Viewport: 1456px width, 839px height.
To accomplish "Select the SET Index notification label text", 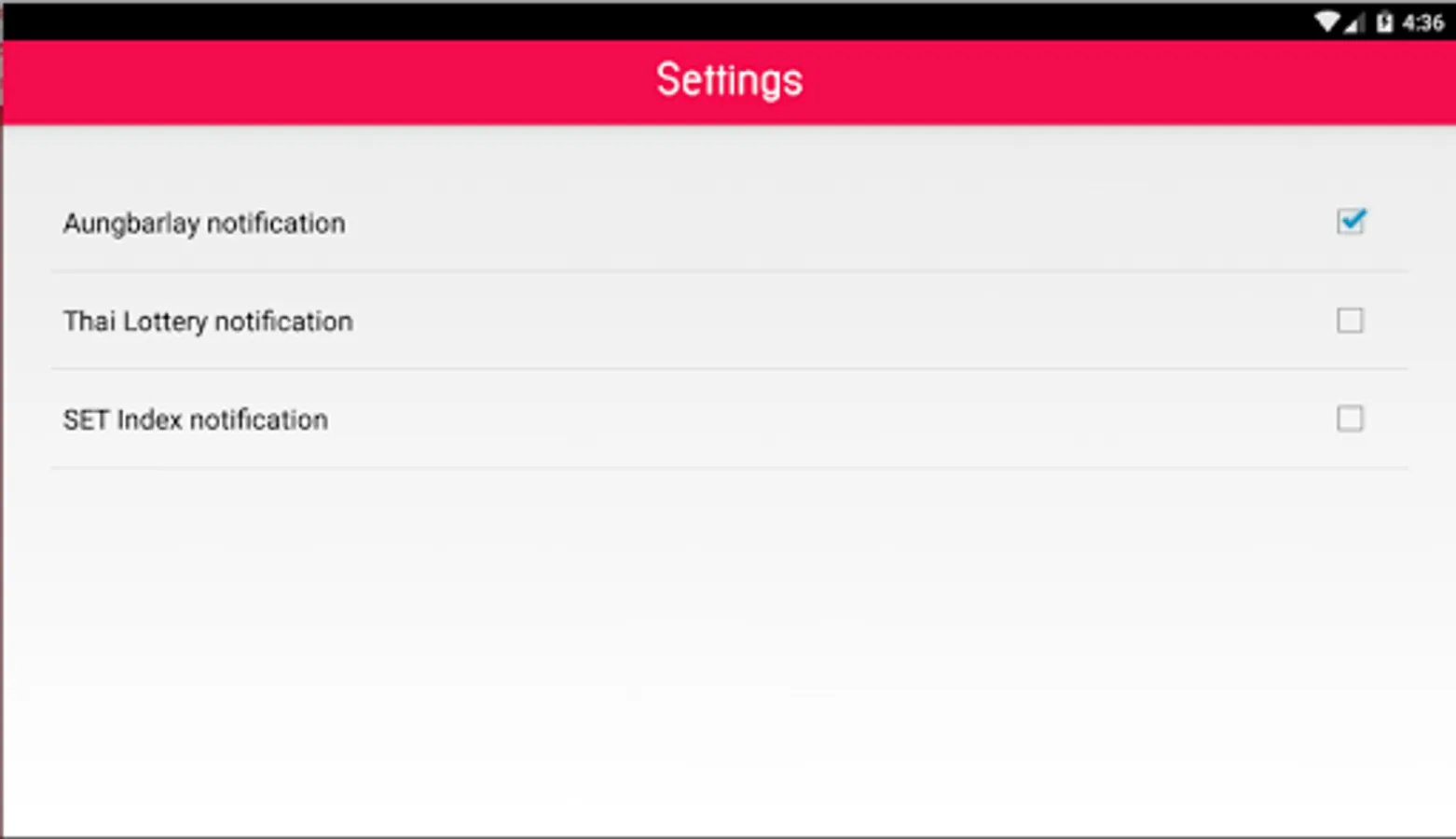I will 195,419.
